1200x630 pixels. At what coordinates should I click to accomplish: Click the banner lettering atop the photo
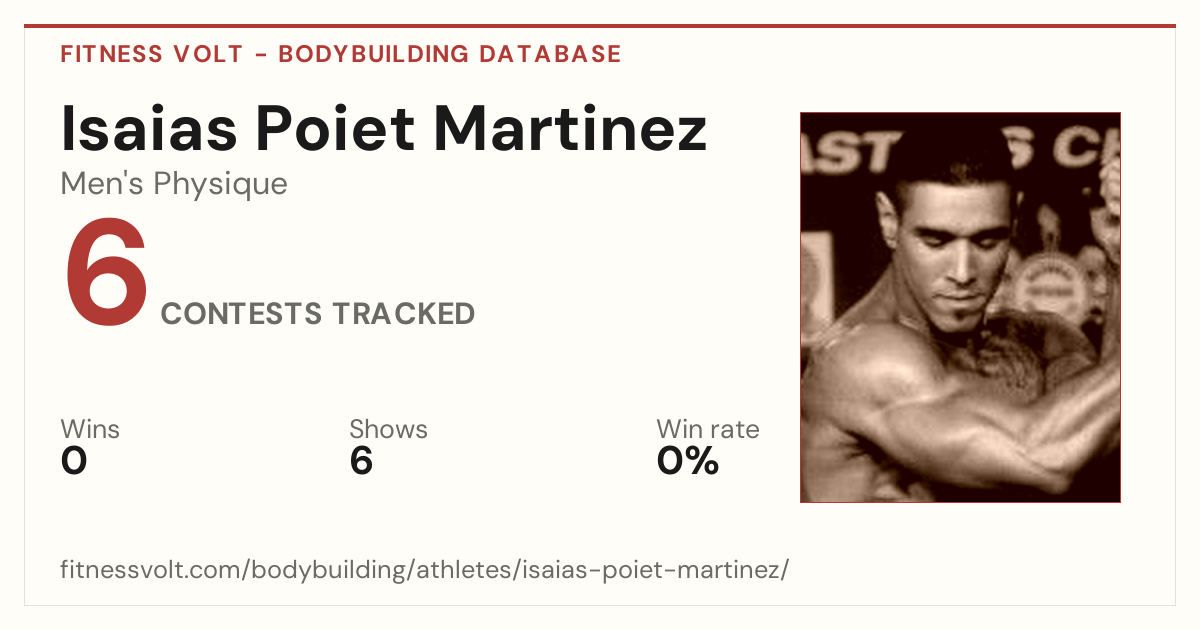pyautogui.click(x=960, y=150)
